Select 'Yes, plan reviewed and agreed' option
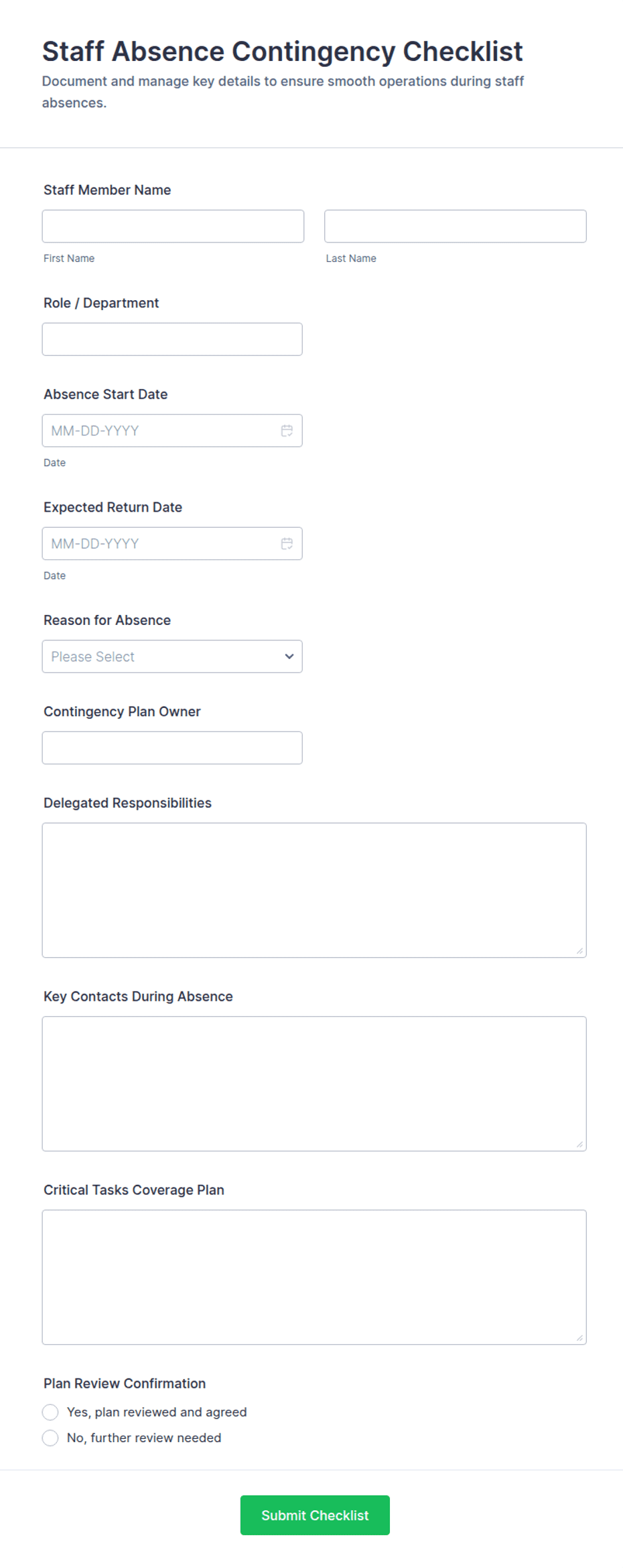 coord(50,1412)
